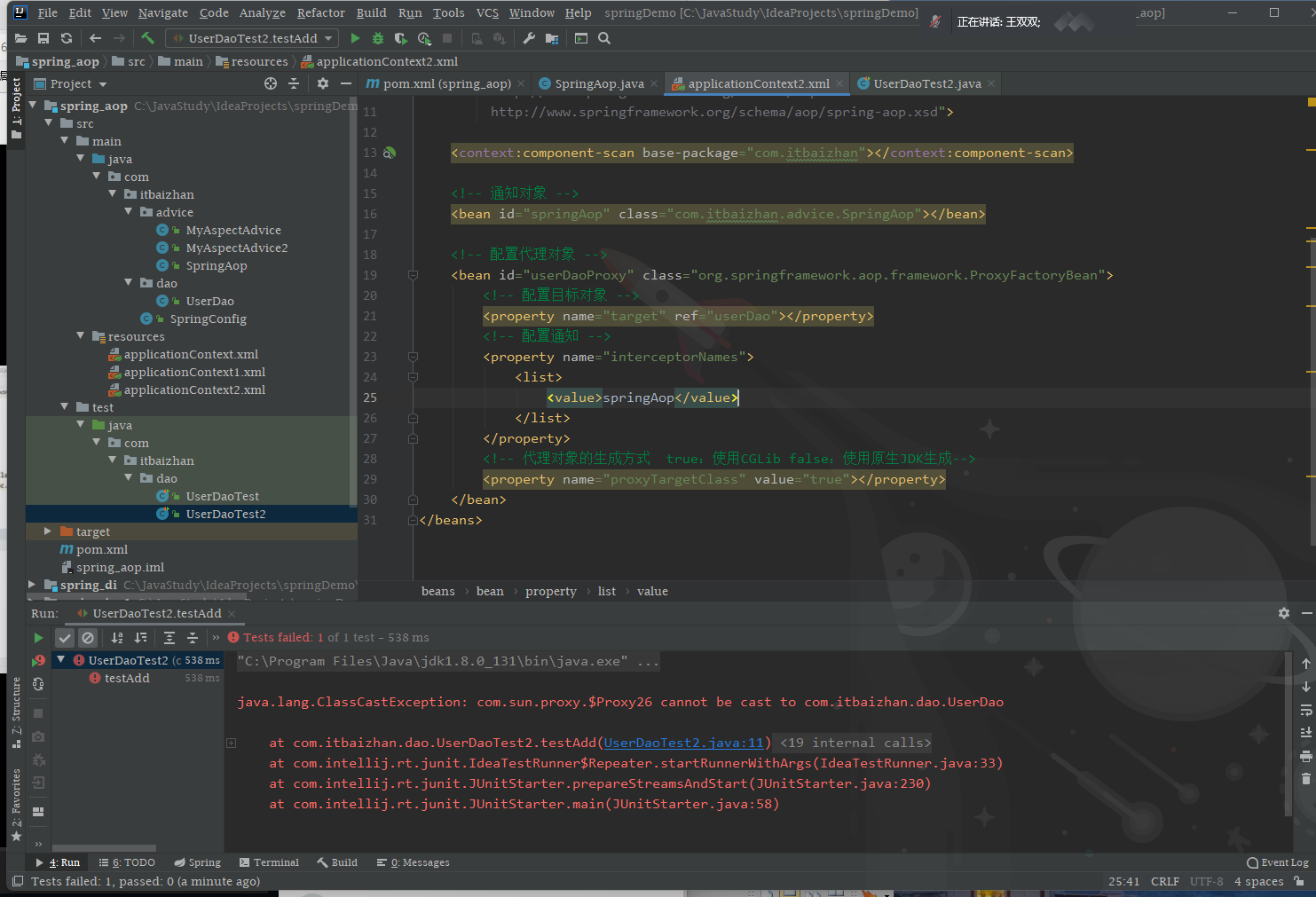Open the Refactor menu

click(320, 12)
